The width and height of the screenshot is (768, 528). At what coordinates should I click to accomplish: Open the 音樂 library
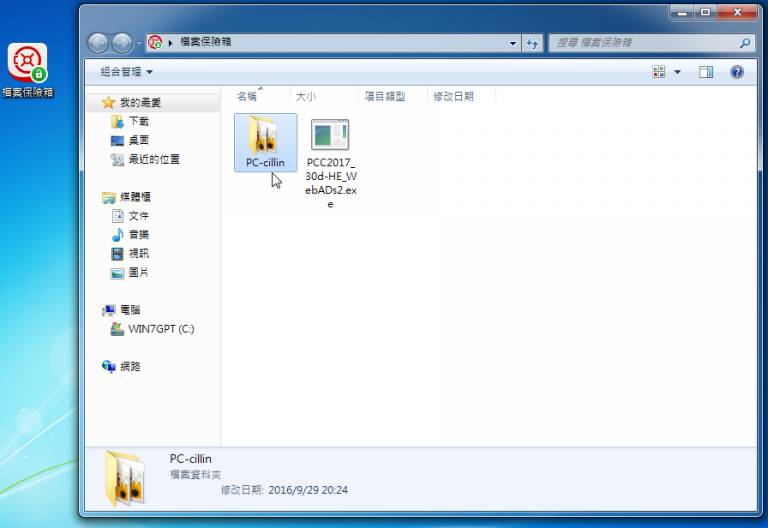coord(139,235)
